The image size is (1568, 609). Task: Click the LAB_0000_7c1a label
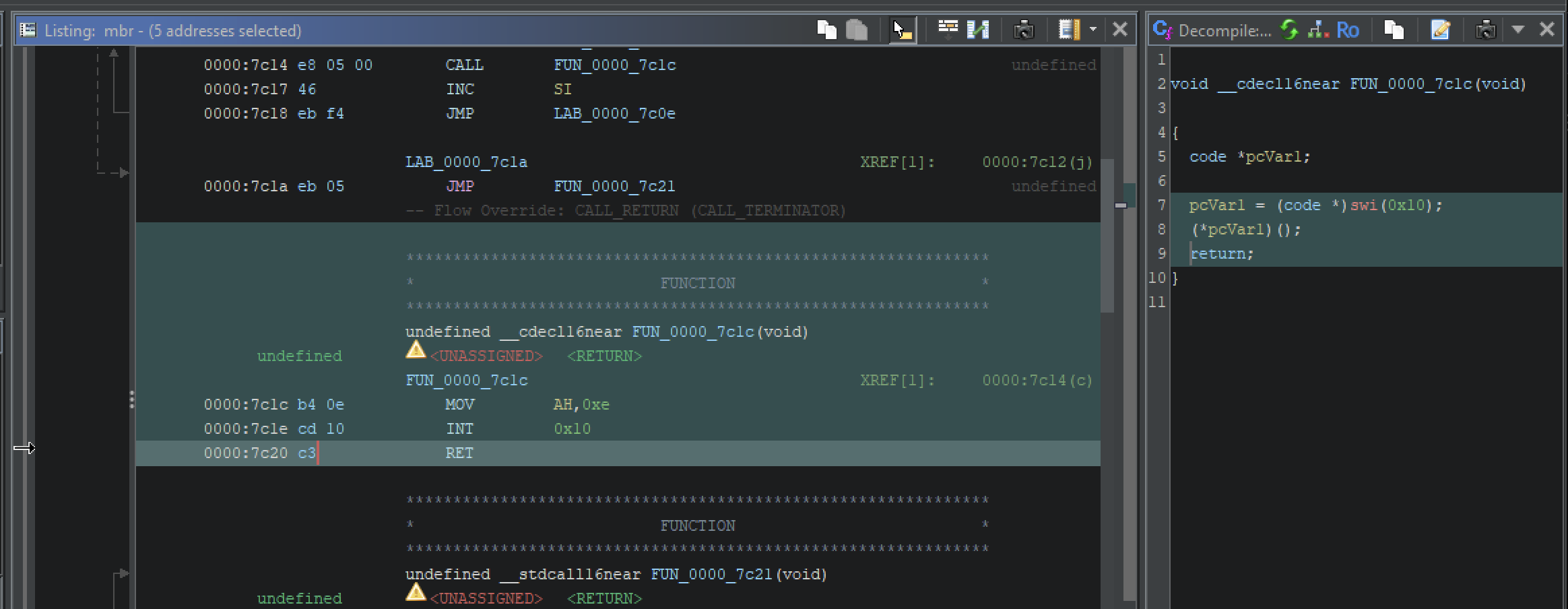(466, 162)
